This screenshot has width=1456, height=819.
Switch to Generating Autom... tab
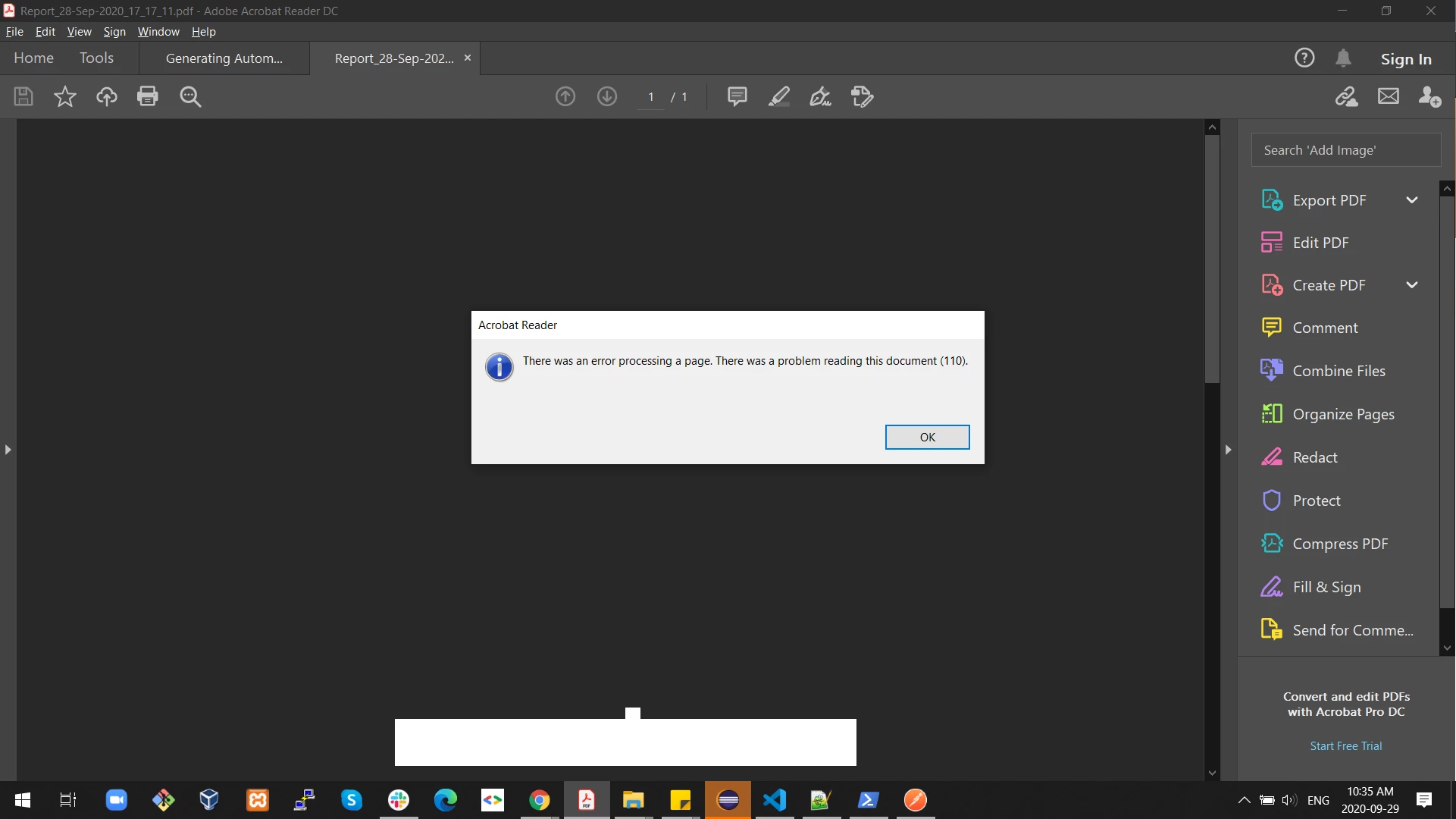point(224,58)
